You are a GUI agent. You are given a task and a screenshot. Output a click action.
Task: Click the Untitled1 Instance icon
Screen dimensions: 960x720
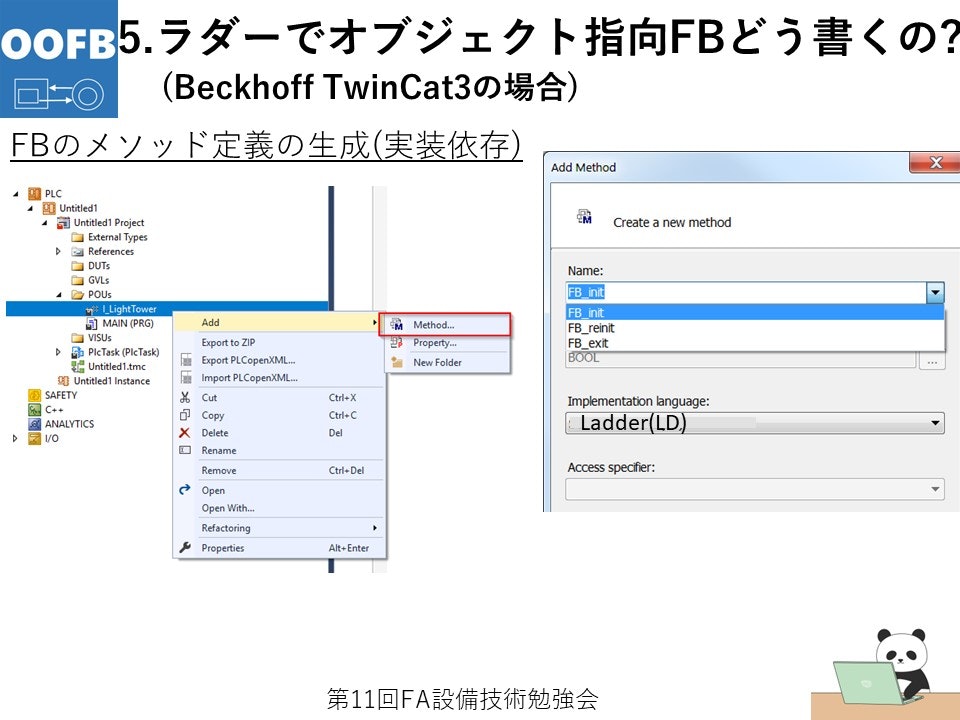click(64, 381)
